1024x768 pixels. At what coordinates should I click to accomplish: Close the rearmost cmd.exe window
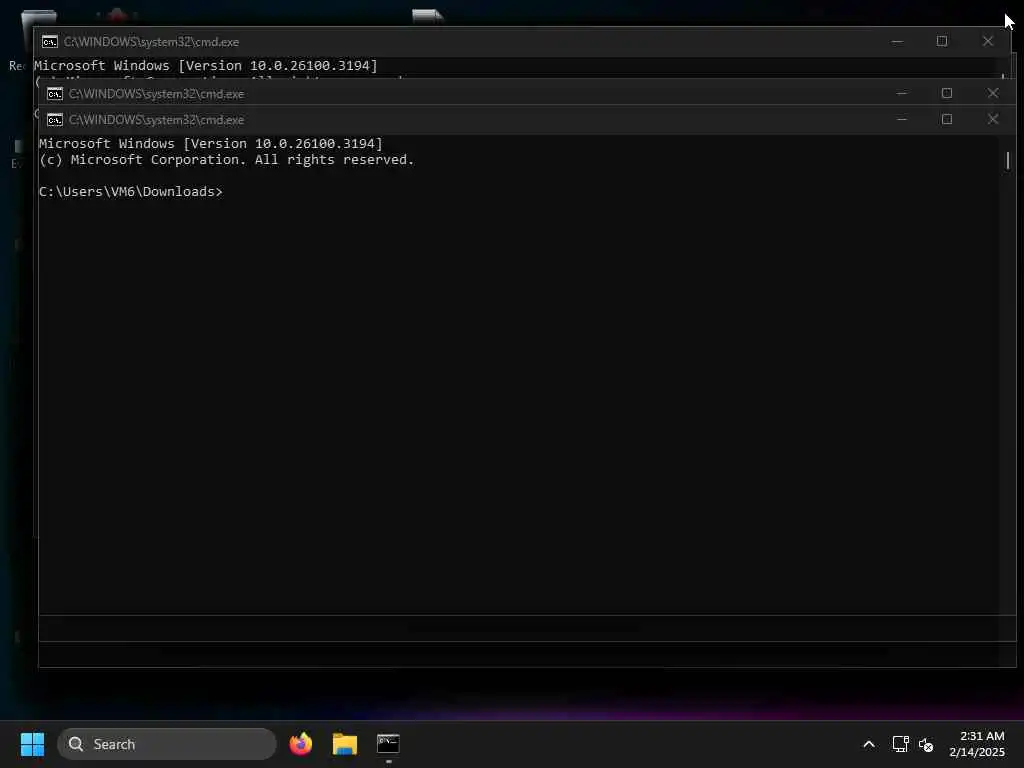pos(987,41)
